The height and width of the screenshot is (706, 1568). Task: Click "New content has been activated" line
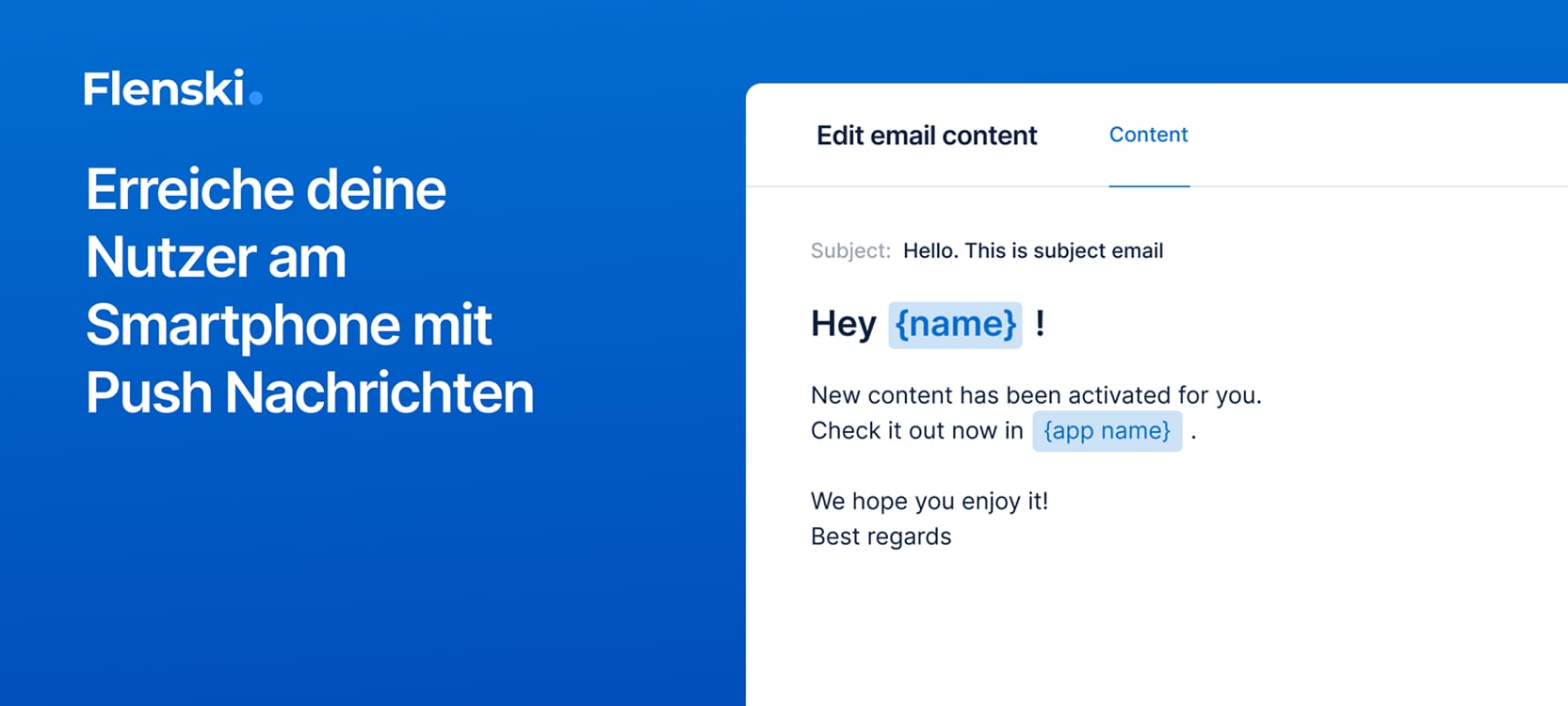coord(1035,395)
